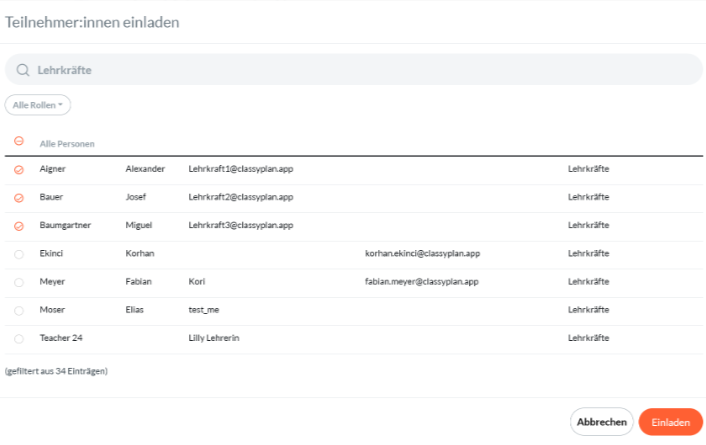
Task: Check the Teacher 24 row checkbox
Action: 19,339
